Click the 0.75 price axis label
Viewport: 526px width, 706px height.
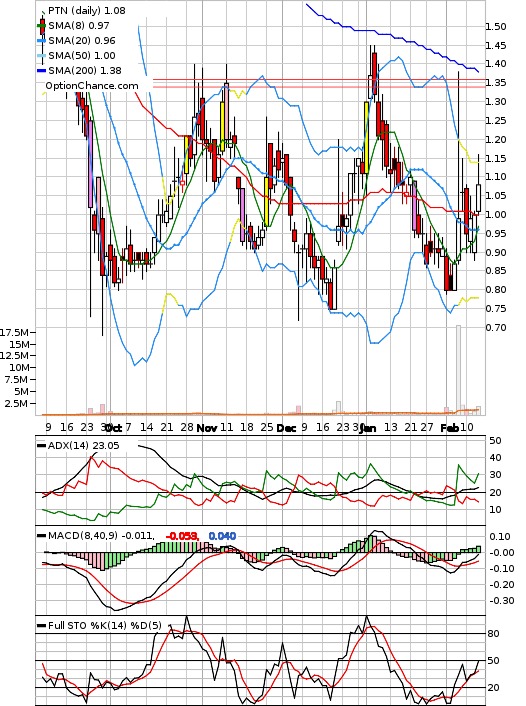(496, 309)
